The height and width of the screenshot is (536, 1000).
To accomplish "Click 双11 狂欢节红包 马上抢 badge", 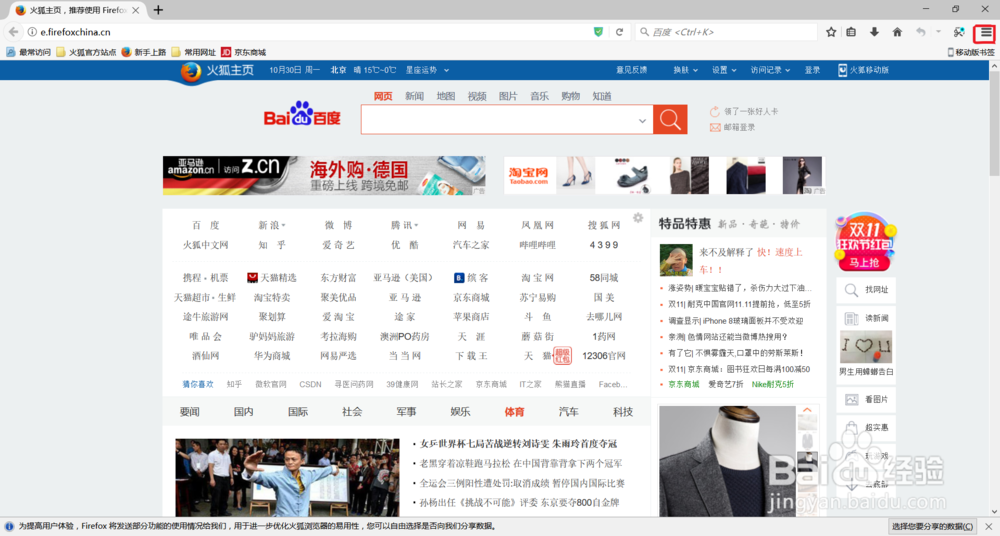I will coord(865,242).
